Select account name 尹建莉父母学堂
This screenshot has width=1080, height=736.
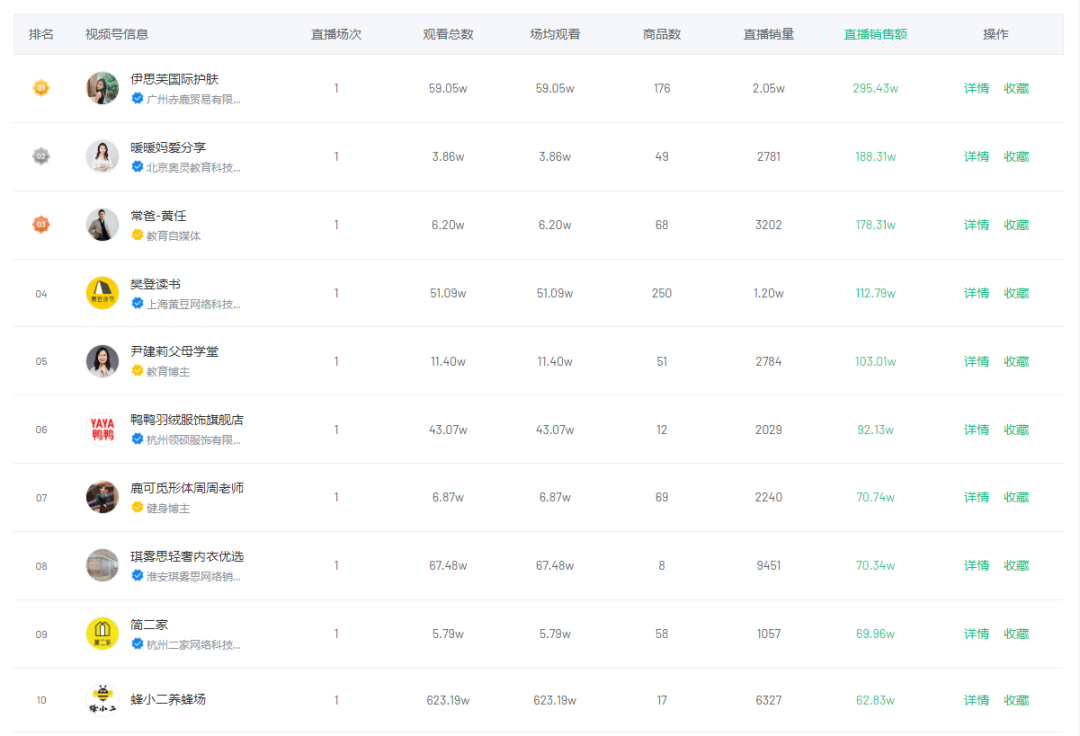tap(174, 351)
